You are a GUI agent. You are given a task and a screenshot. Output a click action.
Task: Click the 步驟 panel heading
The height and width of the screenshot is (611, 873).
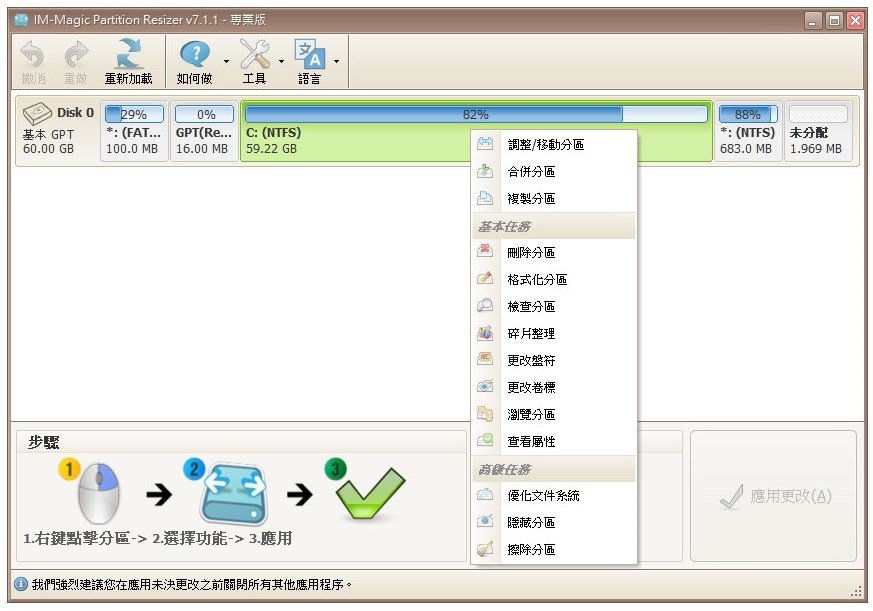tap(43, 442)
